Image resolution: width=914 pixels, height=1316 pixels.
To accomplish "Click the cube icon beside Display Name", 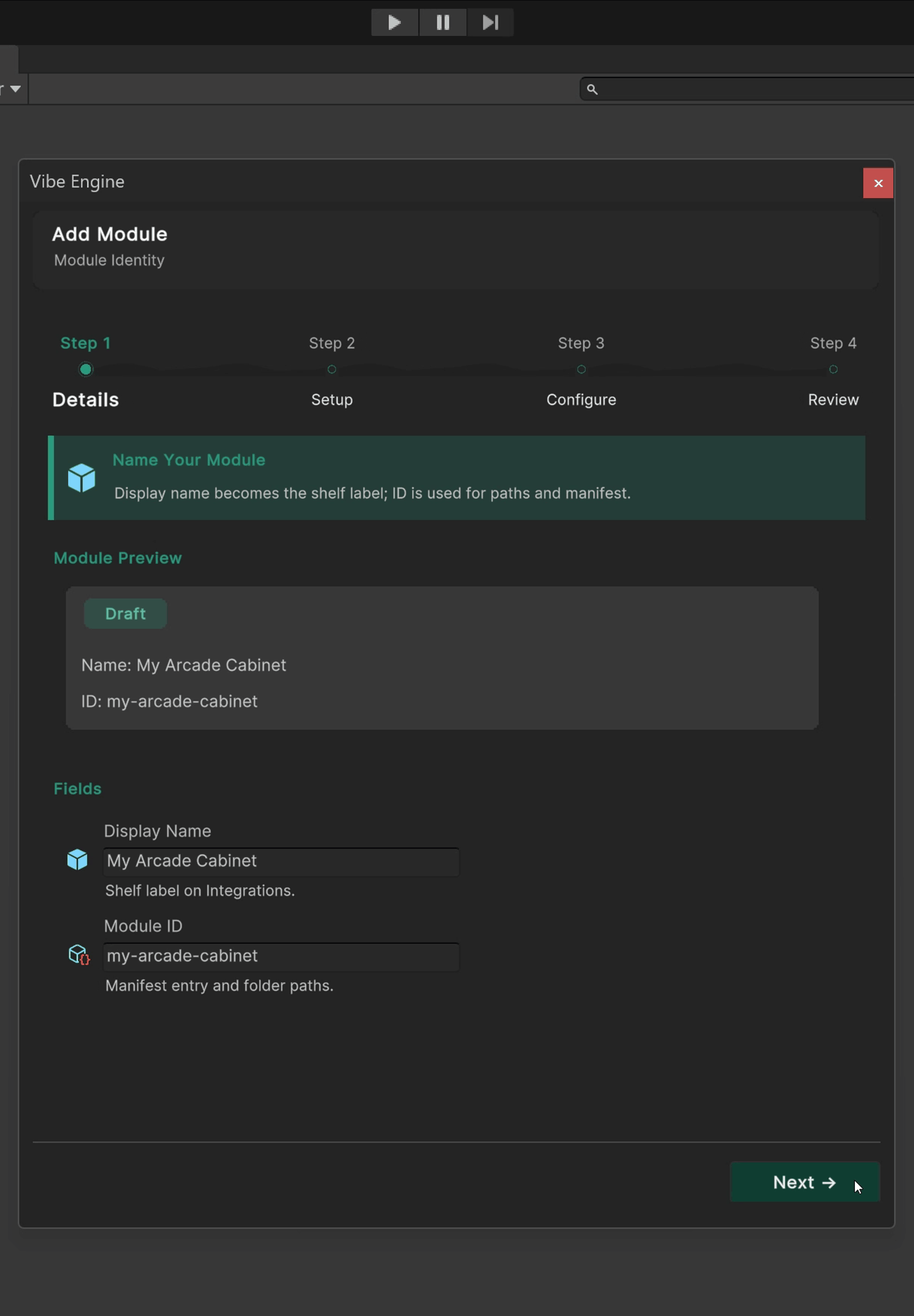I will 77,860.
